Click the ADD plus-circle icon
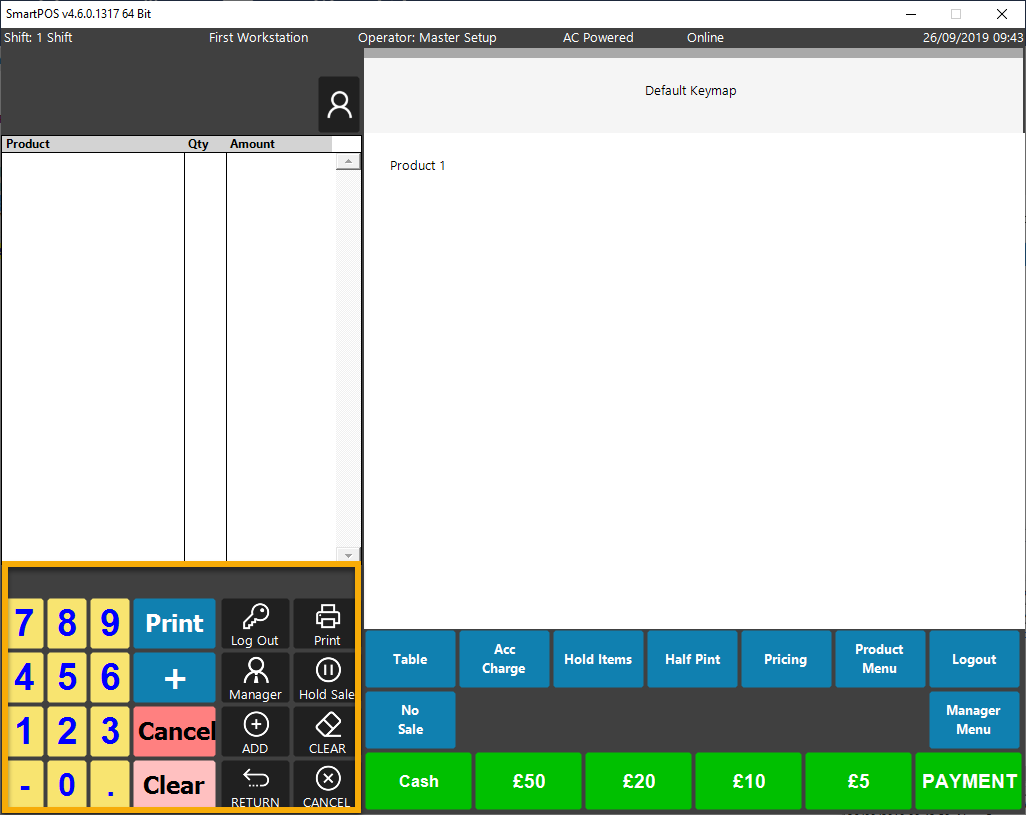Viewport: 1026px width, 815px height. [x=255, y=732]
